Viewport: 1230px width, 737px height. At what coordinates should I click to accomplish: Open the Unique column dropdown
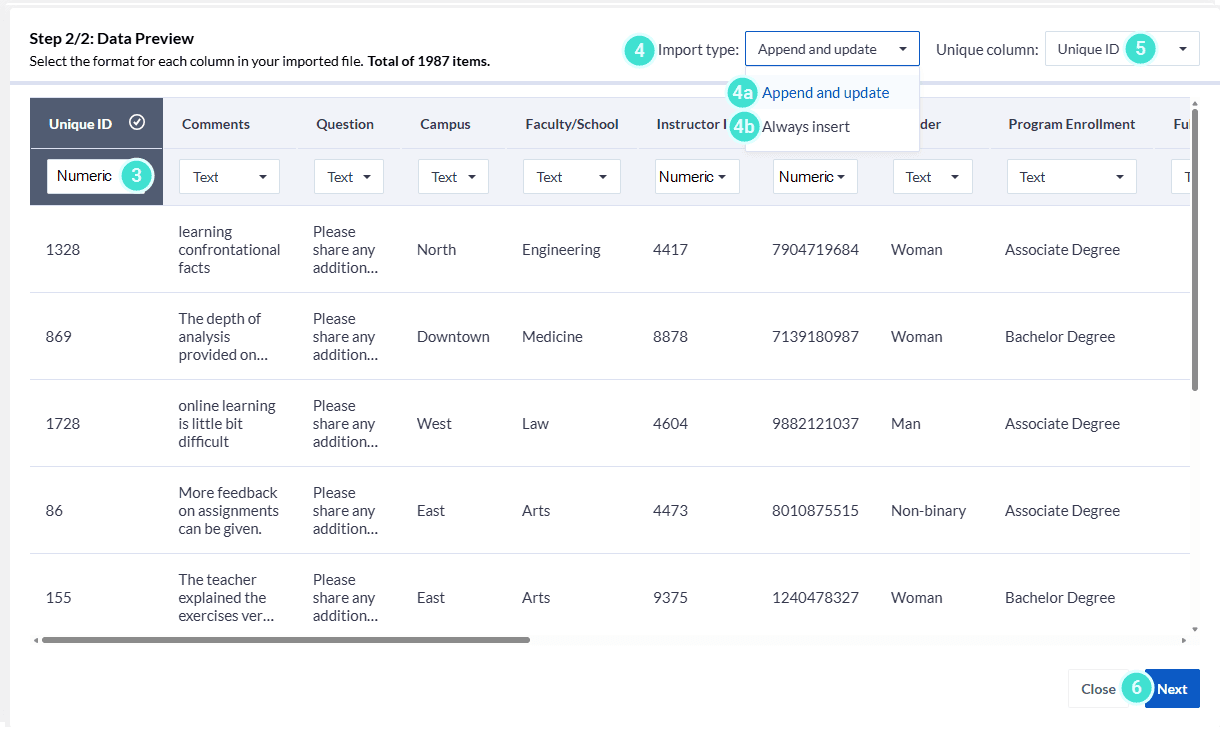pyautogui.click(x=1121, y=49)
